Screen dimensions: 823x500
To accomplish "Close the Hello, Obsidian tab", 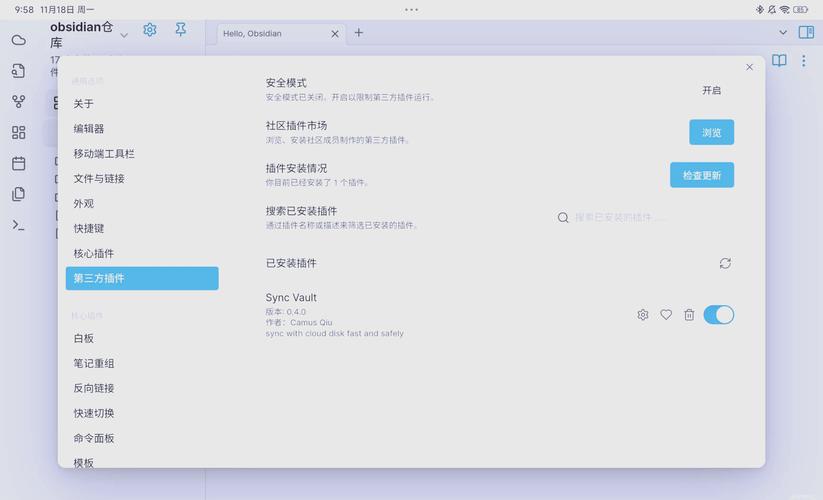I will pyautogui.click(x=335, y=34).
